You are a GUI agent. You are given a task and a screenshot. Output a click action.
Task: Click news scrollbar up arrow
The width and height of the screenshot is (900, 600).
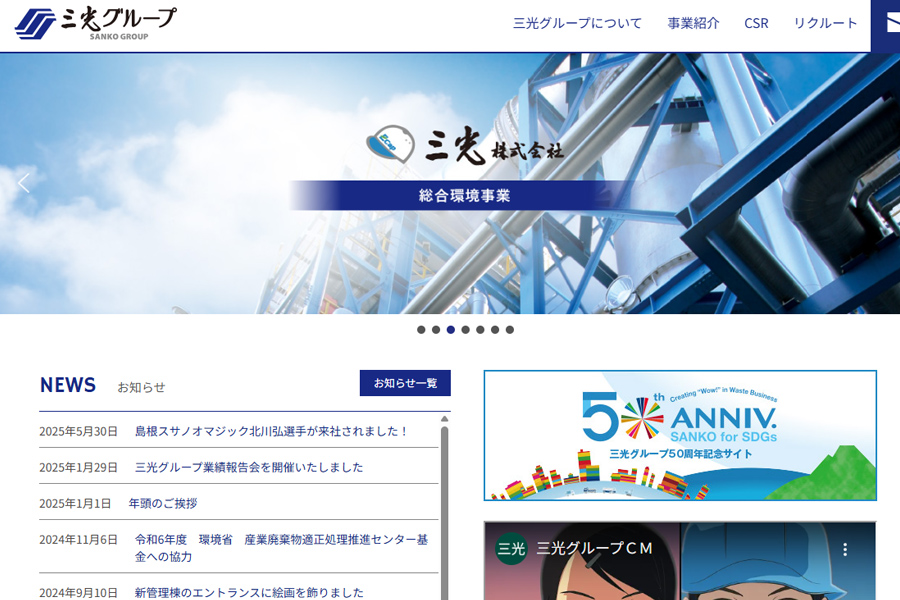coord(444,419)
